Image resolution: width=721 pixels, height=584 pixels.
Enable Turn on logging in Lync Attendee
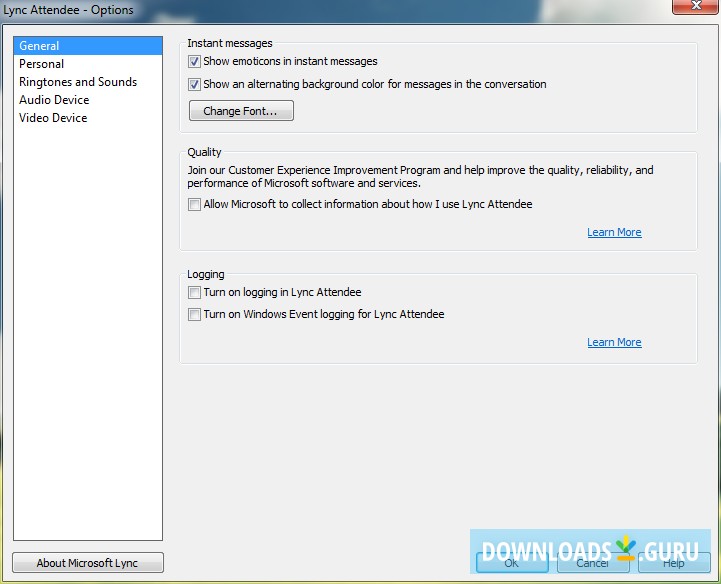pyautogui.click(x=195, y=292)
